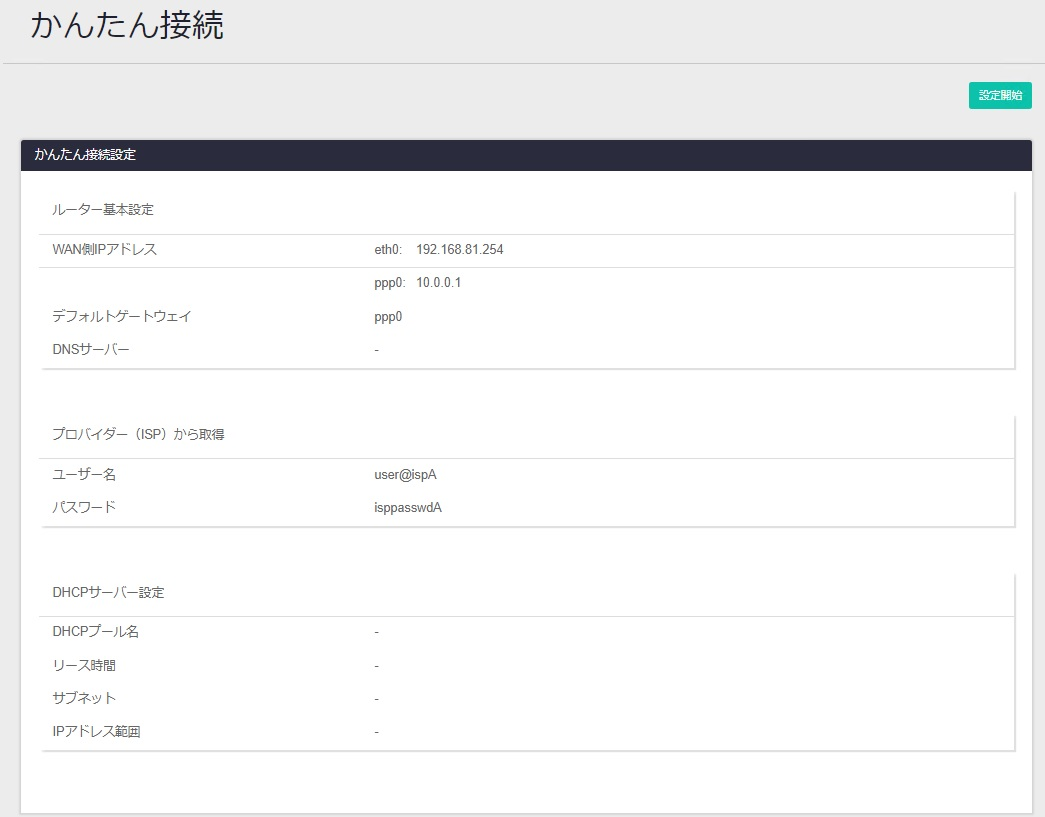
Task: Click the ppp0 address 10.0.0.1
Action: pyautogui.click(x=439, y=283)
